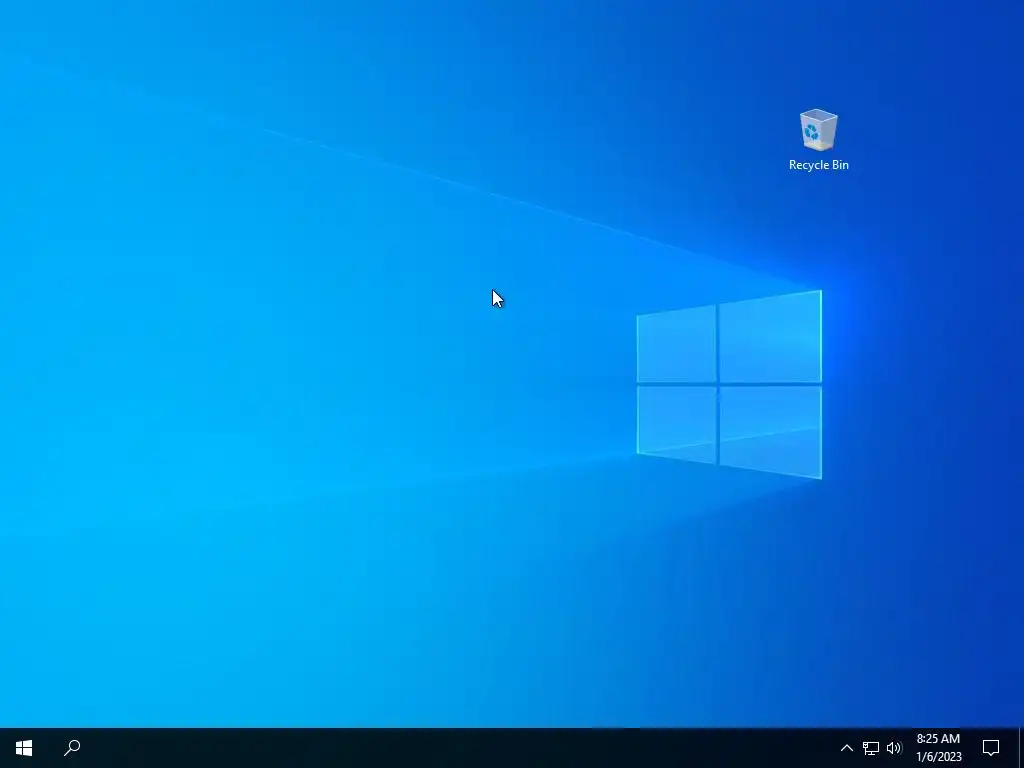Image resolution: width=1024 pixels, height=768 pixels.
Task: Open the taskbar search magnifier
Action: coord(72,748)
